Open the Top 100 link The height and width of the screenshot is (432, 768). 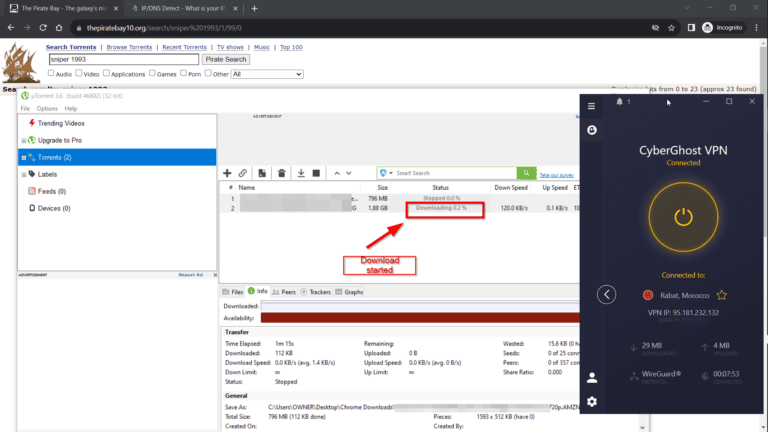(x=291, y=47)
